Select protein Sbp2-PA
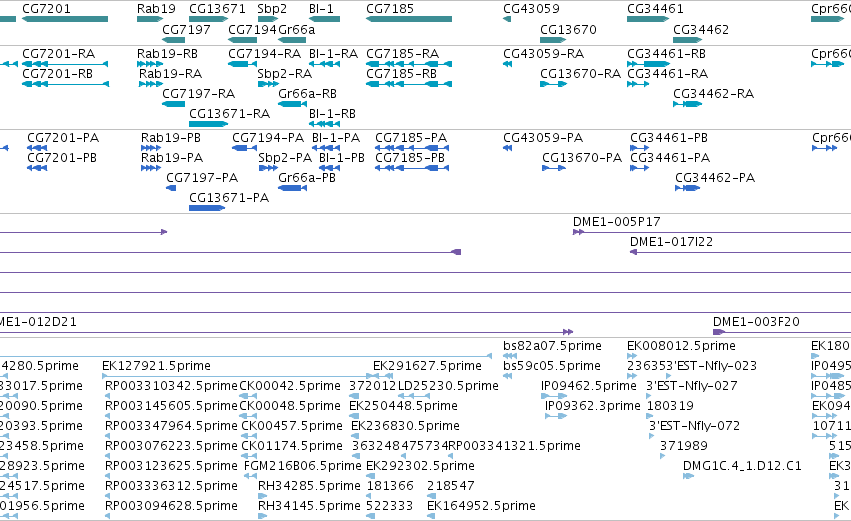Screen dimensions: 851x521 pyautogui.click(x=285, y=158)
